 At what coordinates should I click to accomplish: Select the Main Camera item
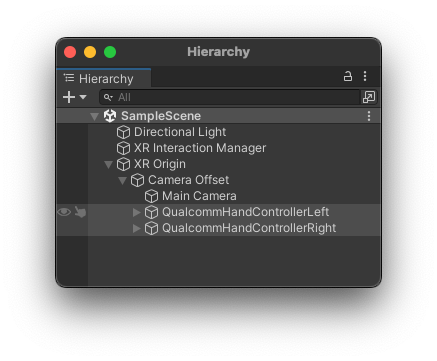click(x=199, y=196)
